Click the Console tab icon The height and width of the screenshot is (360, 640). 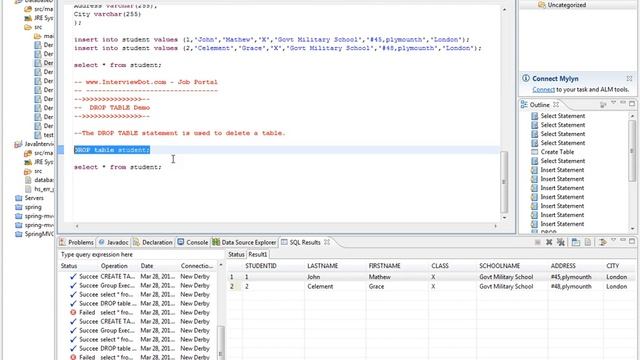tap(181, 242)
